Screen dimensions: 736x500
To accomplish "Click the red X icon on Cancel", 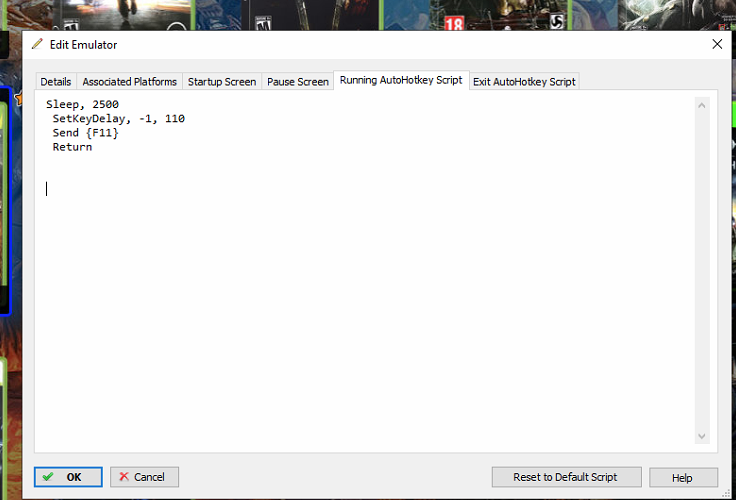I will coord(124,477).
